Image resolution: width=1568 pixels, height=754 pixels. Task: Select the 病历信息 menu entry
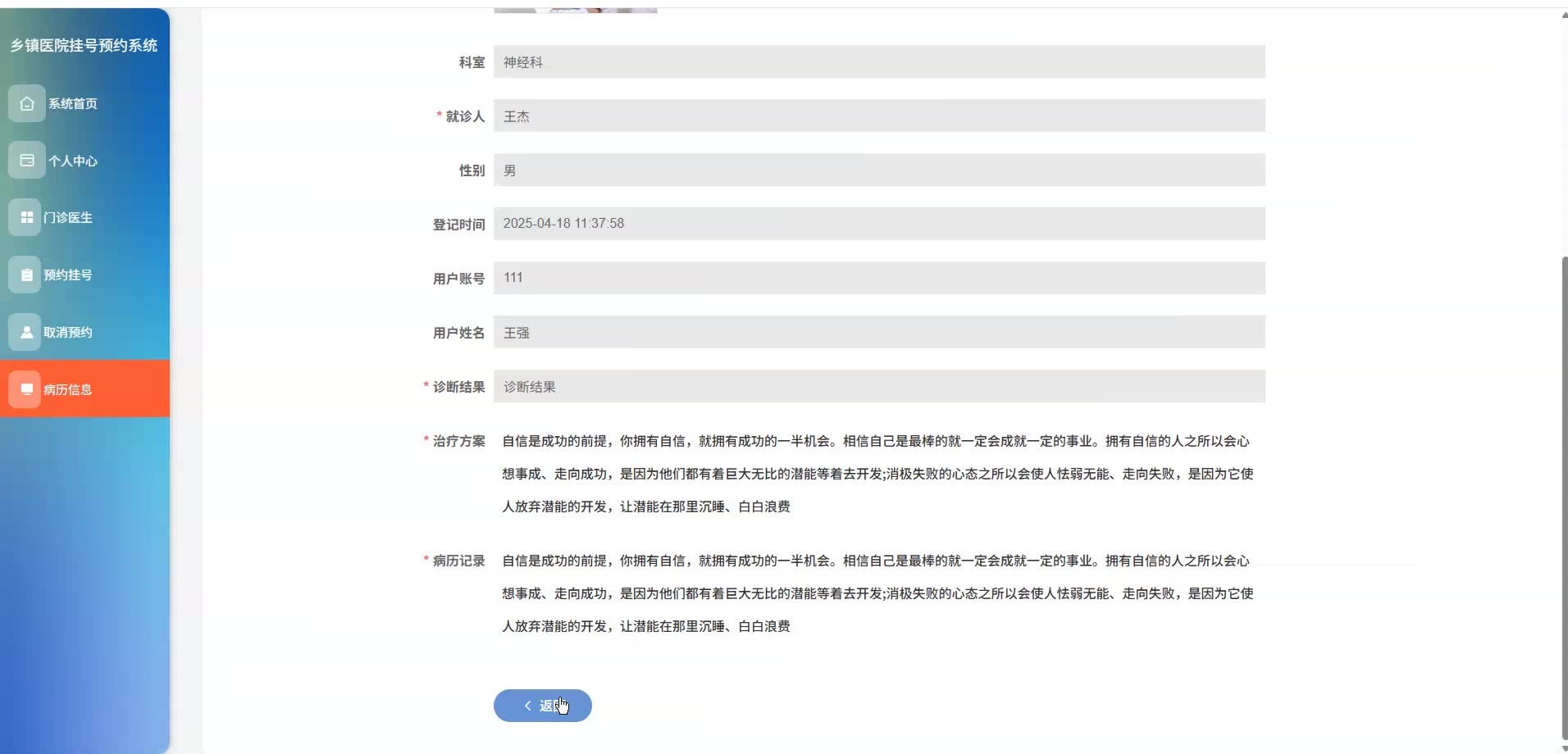pyautogui.click(x=85, y=388)
